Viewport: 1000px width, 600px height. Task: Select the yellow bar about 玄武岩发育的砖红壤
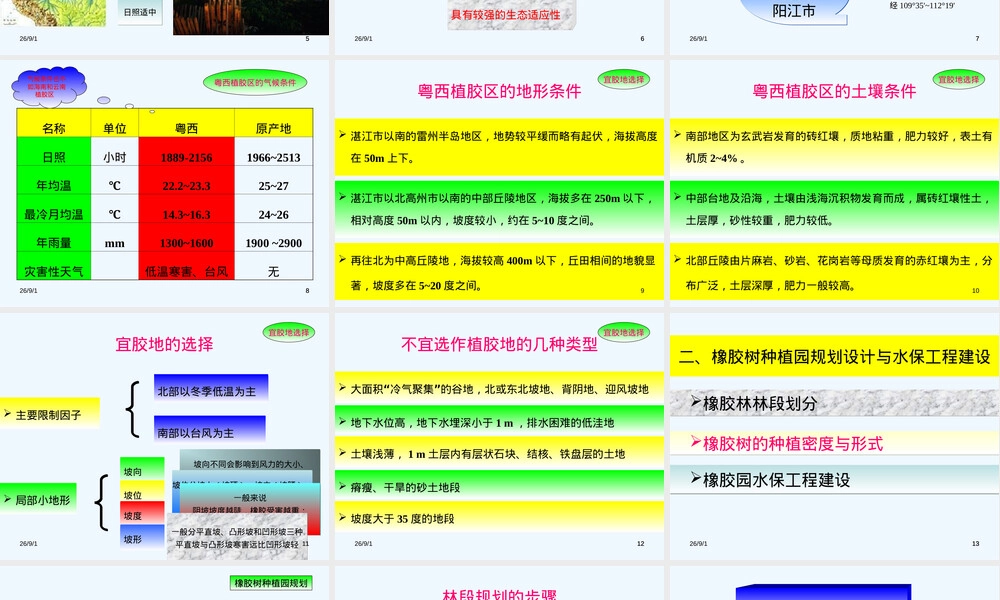pos(834,147)
